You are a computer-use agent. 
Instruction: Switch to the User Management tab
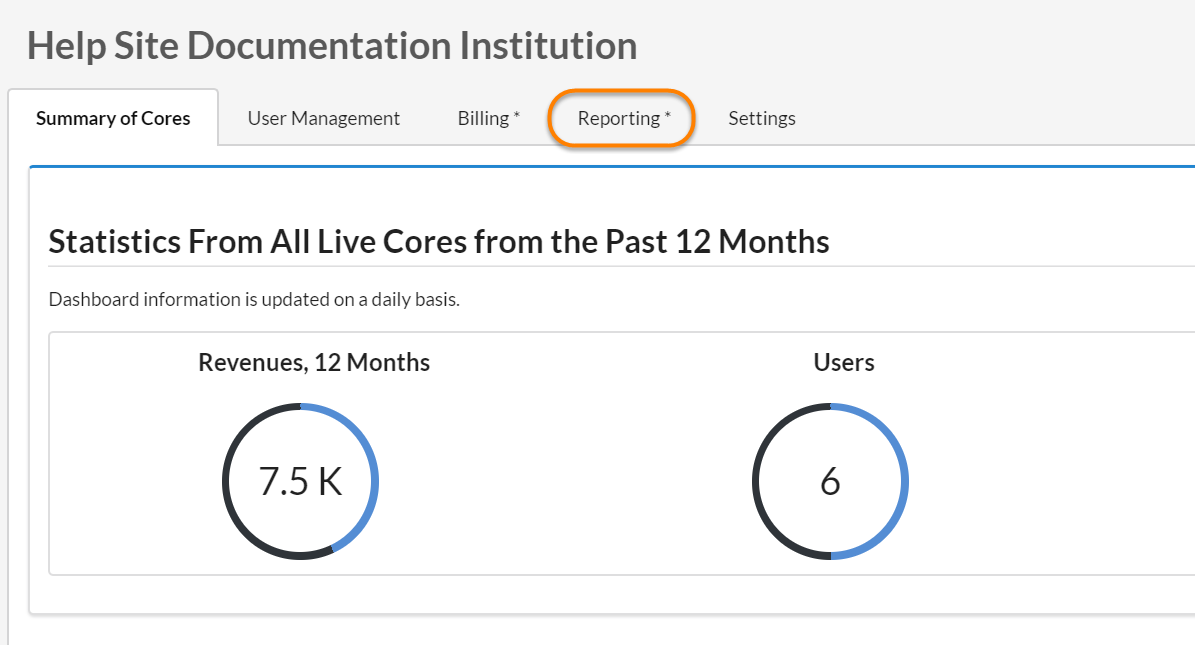point(323,118)
